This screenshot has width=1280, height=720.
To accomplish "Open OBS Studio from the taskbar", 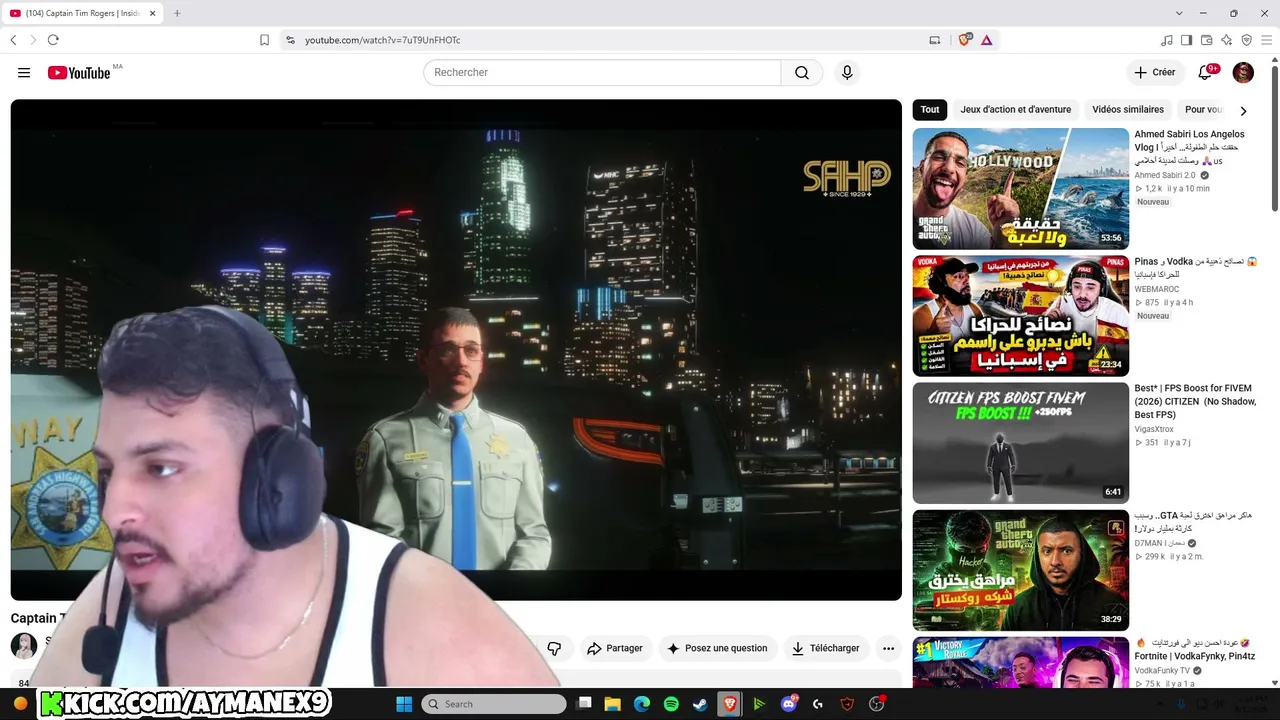I will 877,704.
